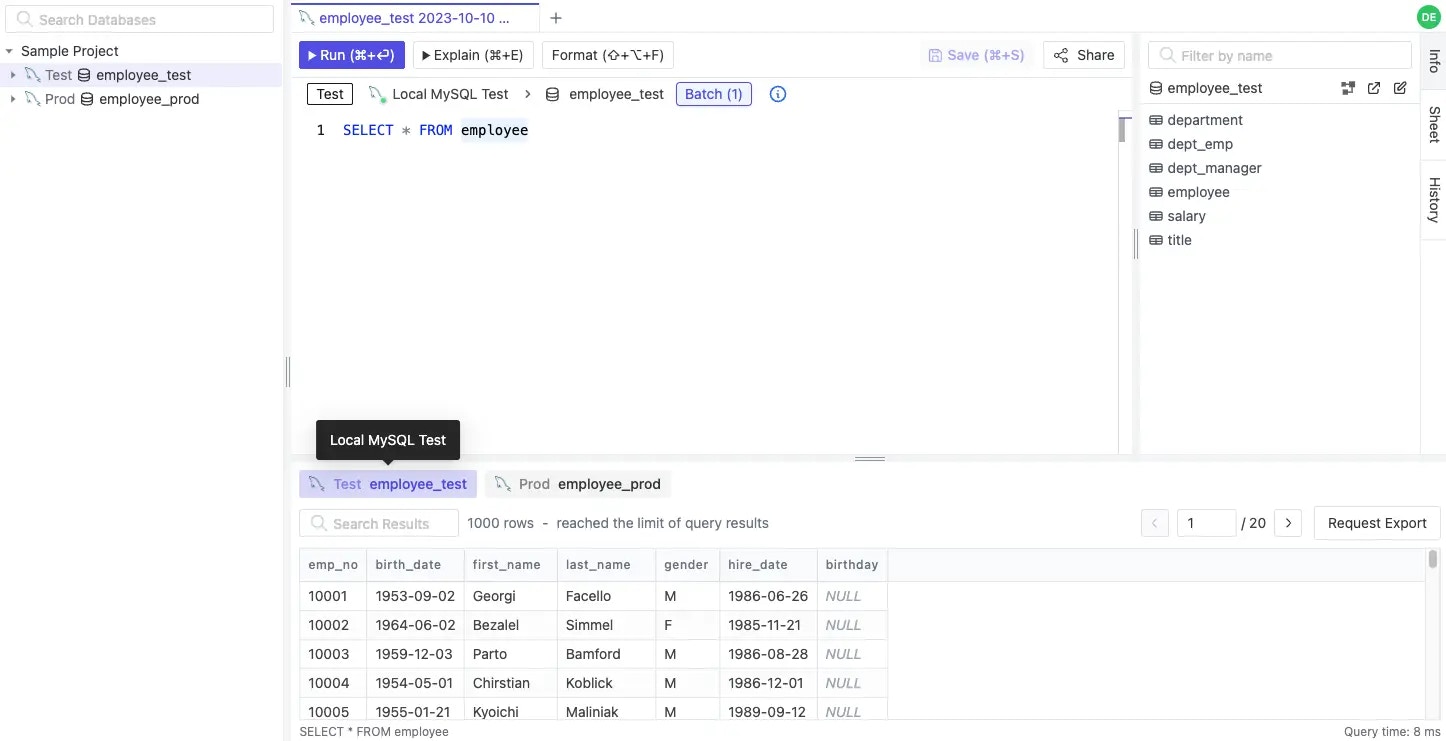Click the dept_manager table icon
This screenshot has height=741, width=1446.
(1156, 168)
